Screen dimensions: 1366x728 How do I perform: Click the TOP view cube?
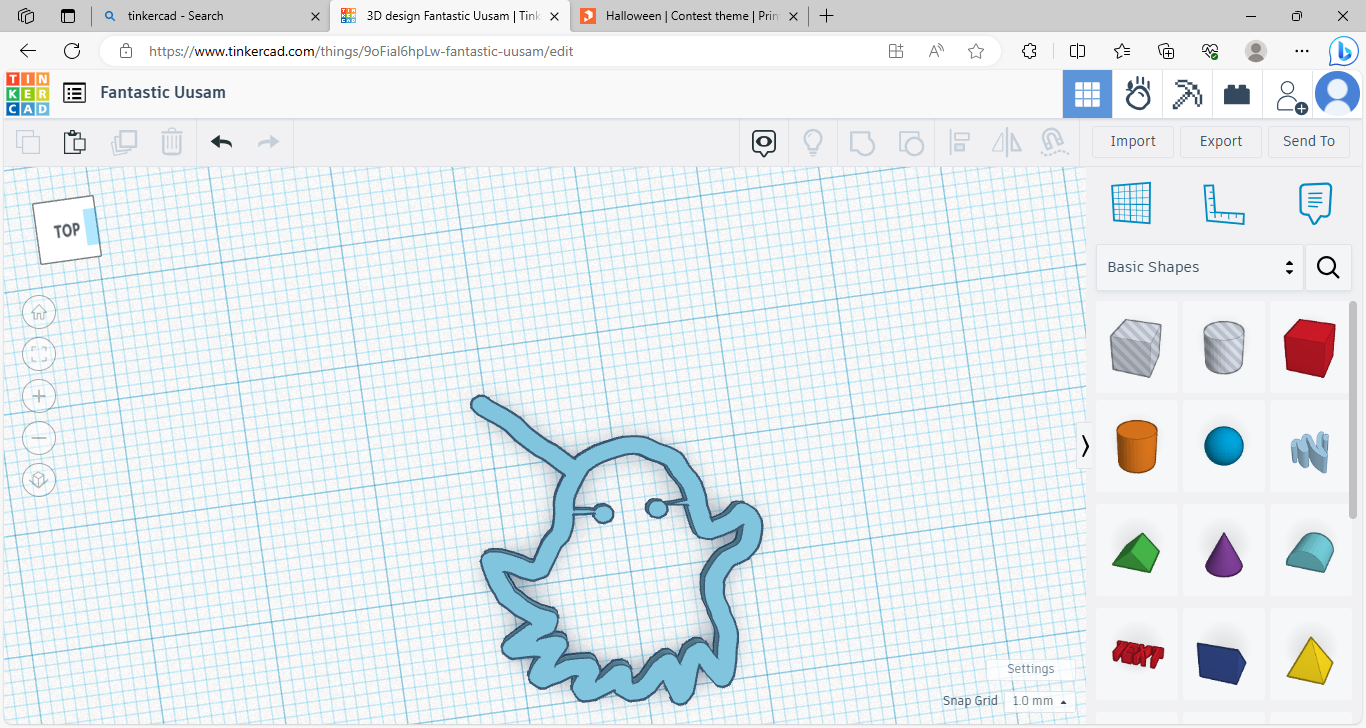coord(67,230)
